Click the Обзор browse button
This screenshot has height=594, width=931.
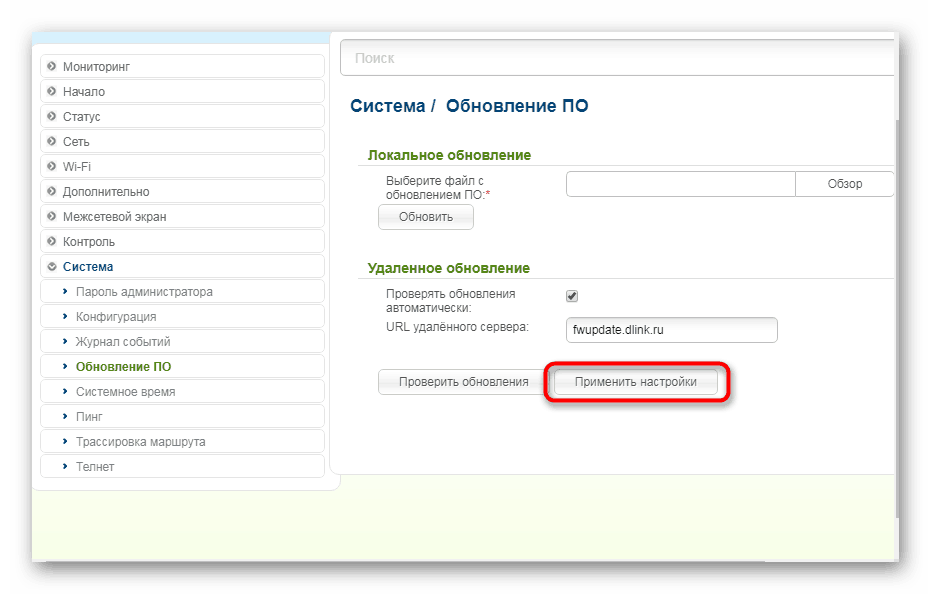(844, 184)
